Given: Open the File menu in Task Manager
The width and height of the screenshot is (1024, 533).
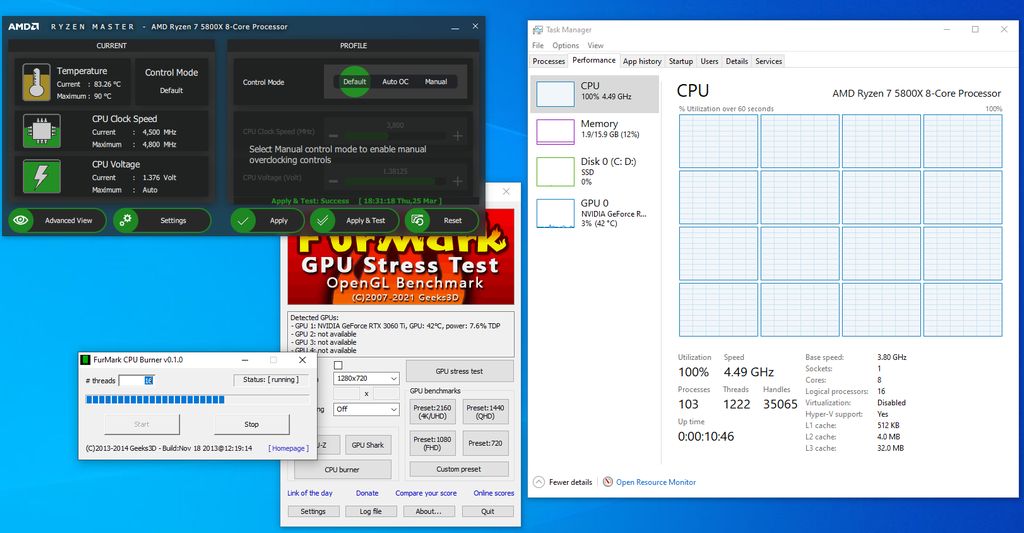Looking at the screenshot, I should [538, 46].
